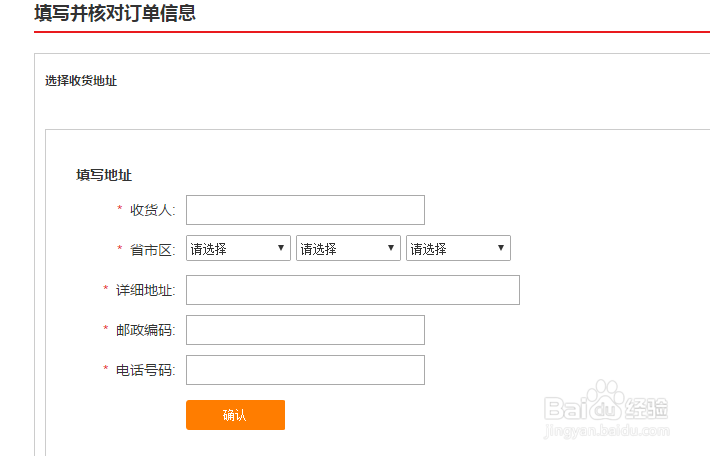710x456 pixels.
Task: Focus the 详细地址 detailed address field
Action: (352, 290)
